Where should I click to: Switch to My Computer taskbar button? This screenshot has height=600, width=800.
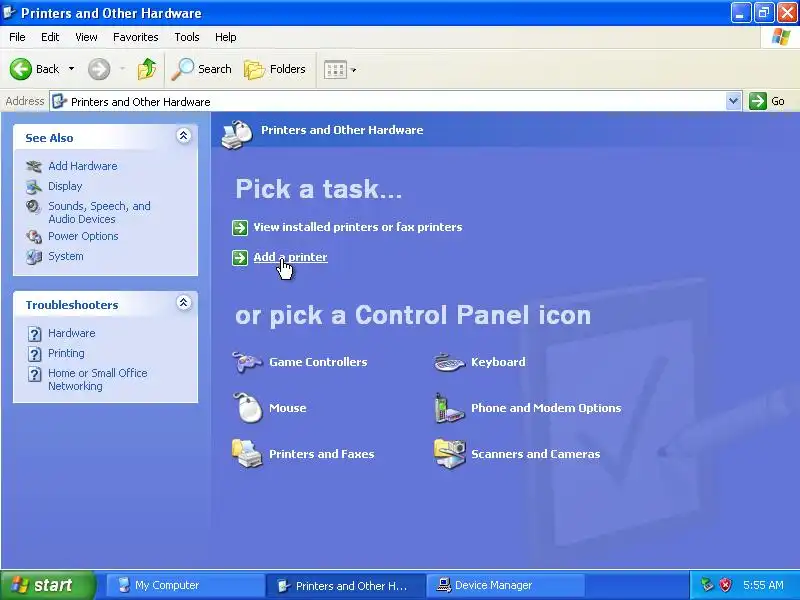[185, 585]
